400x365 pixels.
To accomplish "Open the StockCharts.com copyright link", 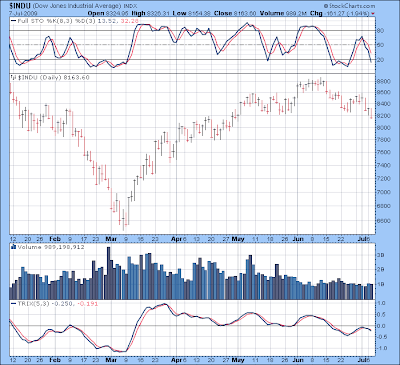I will [349, 6].
